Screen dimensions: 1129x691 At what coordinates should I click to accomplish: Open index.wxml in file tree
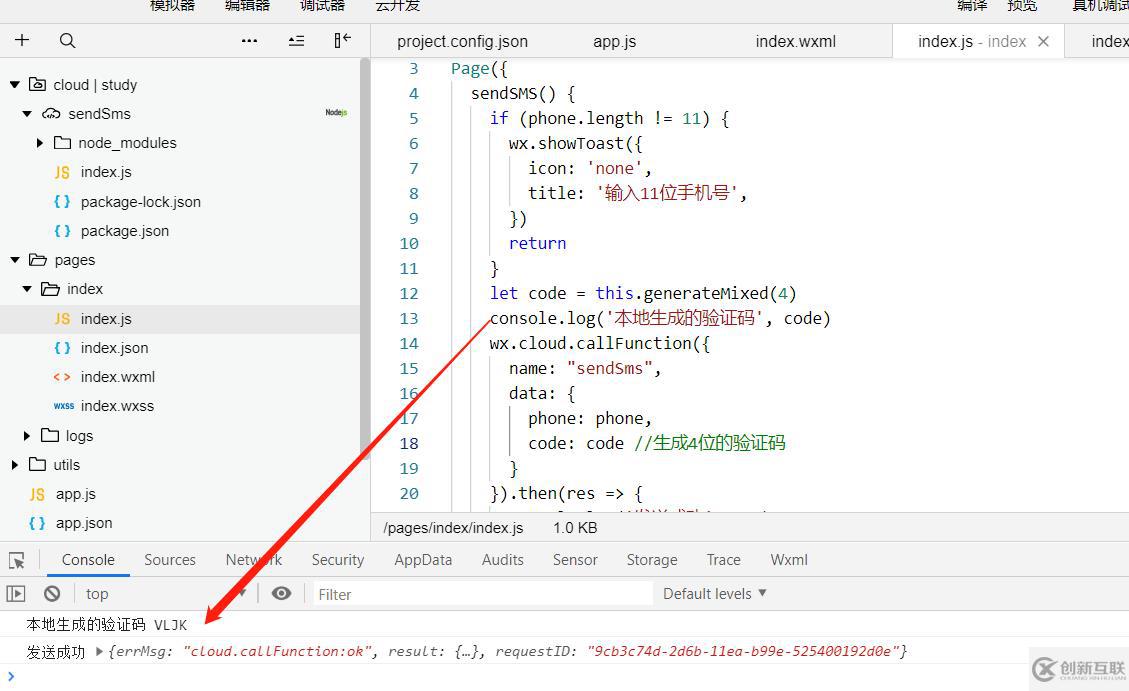click(x=117, y=377)
